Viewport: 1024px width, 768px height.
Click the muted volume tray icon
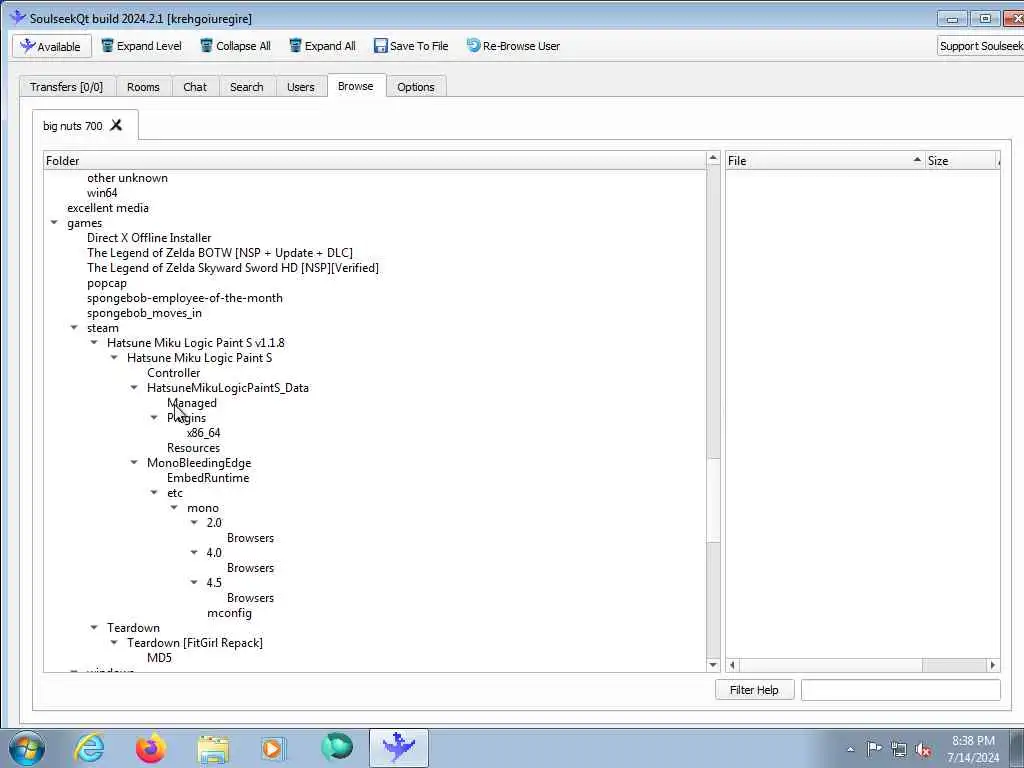click(x=923, y=749)
